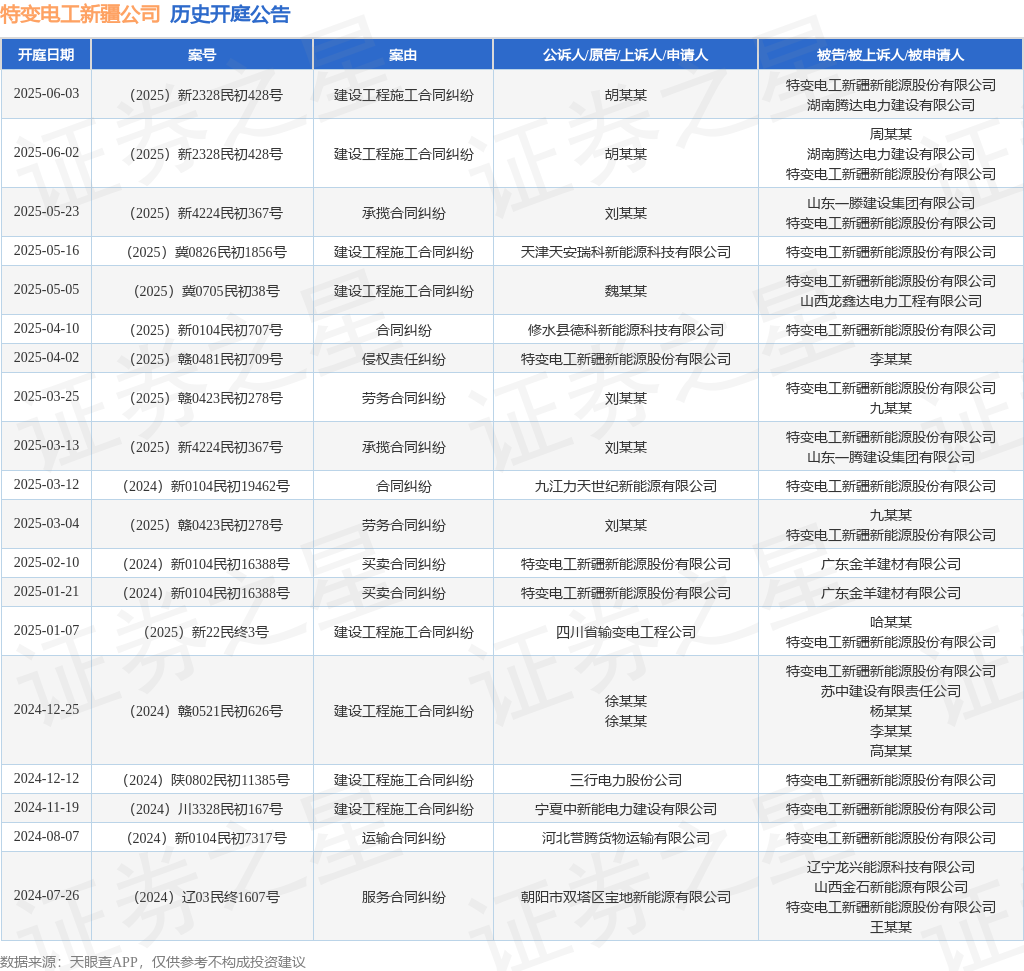
Task: Click the date 2024-07-26
Action: pos(46,896)
